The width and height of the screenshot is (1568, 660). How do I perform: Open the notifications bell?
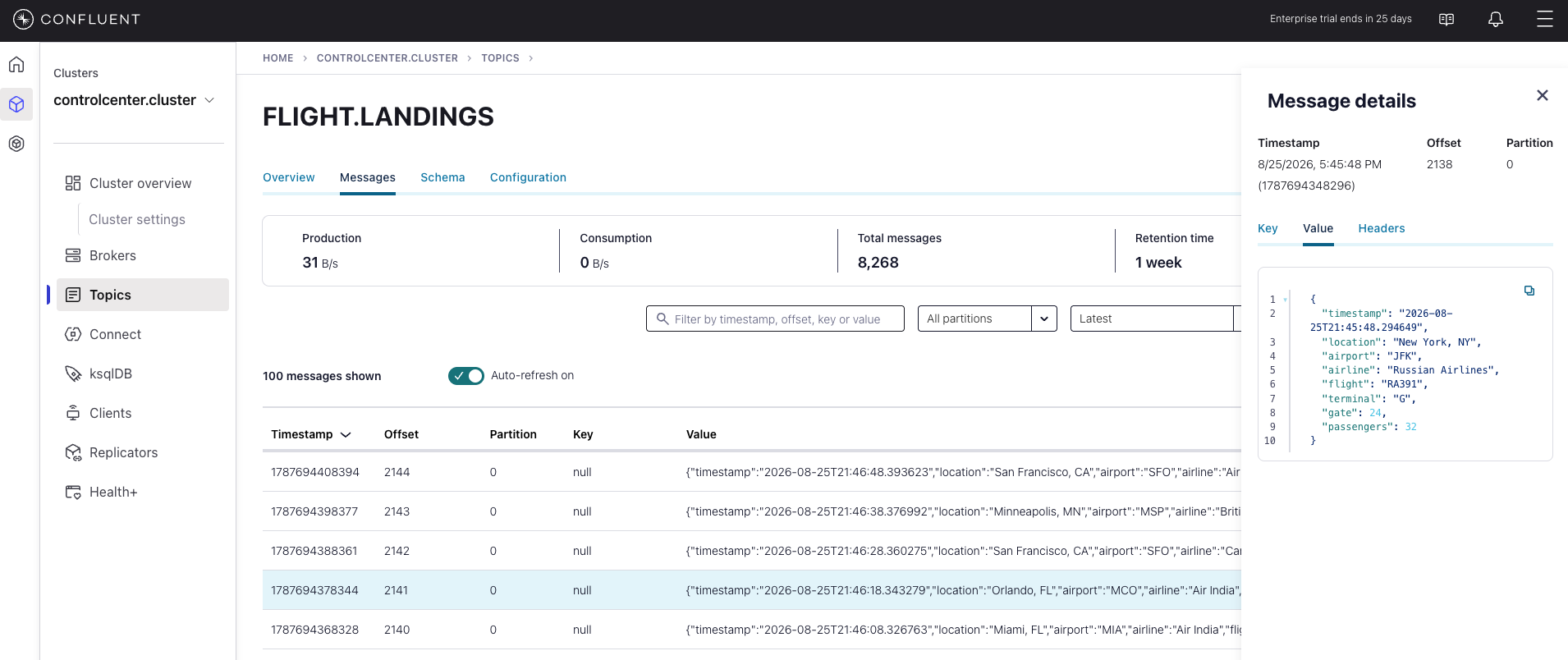[x=1496, y=19]
